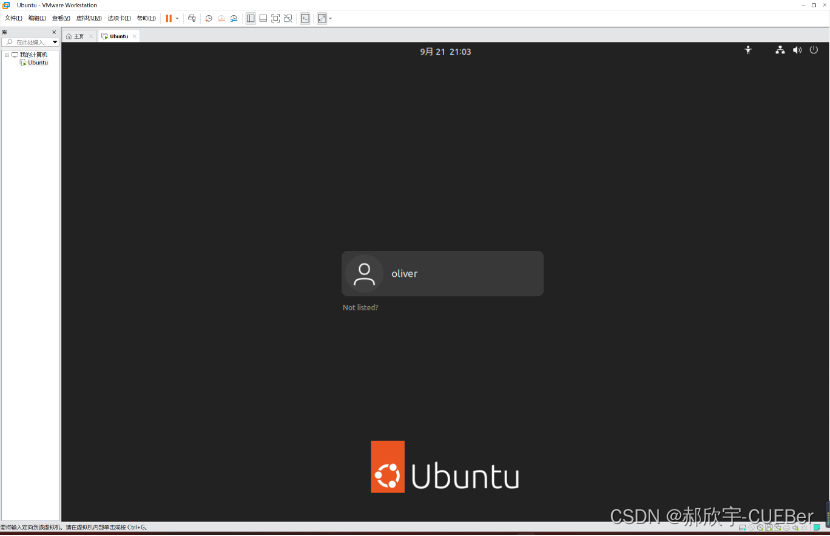Image resolution: width=830 pixels, height=536 pixels.
Task: Click the Send Ctrl+Alt+Del toolbar icon
Action: 192,19
